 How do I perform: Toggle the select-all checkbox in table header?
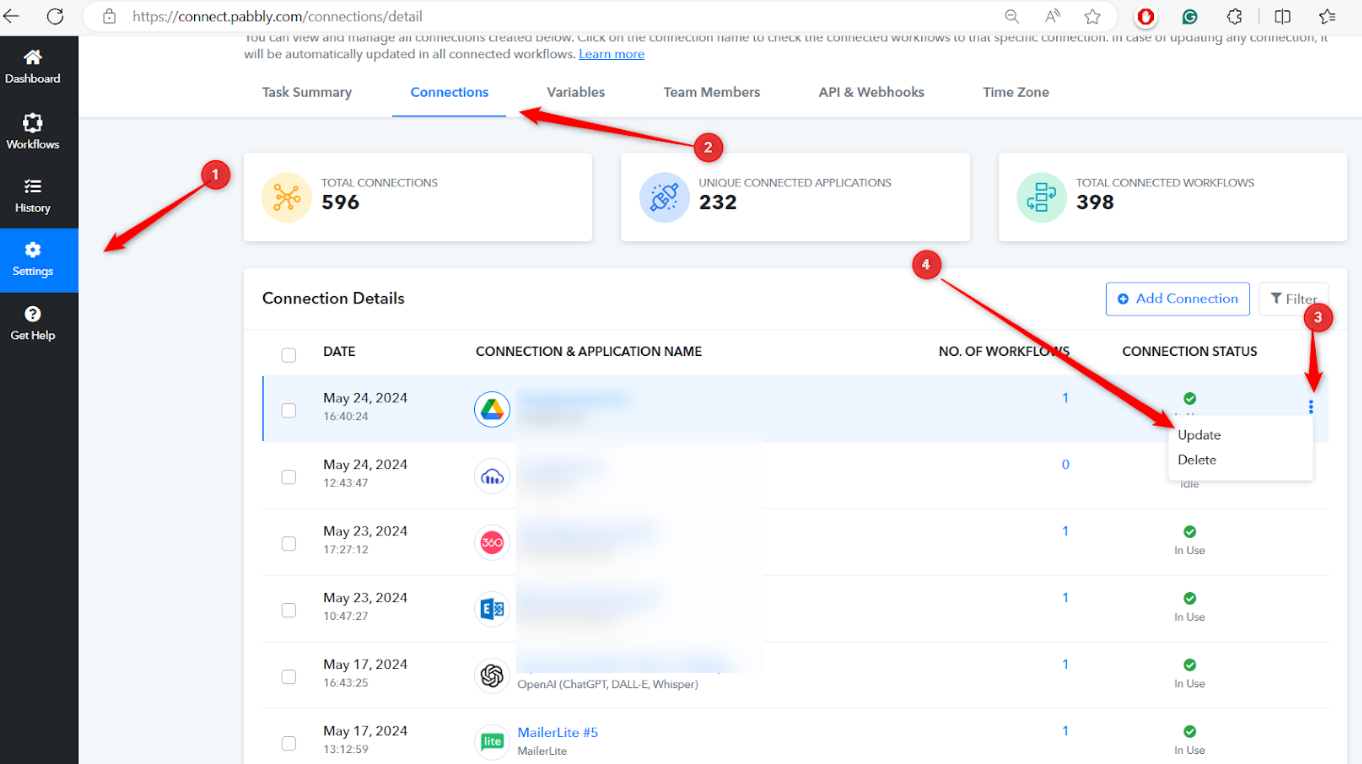coord(289,355)
